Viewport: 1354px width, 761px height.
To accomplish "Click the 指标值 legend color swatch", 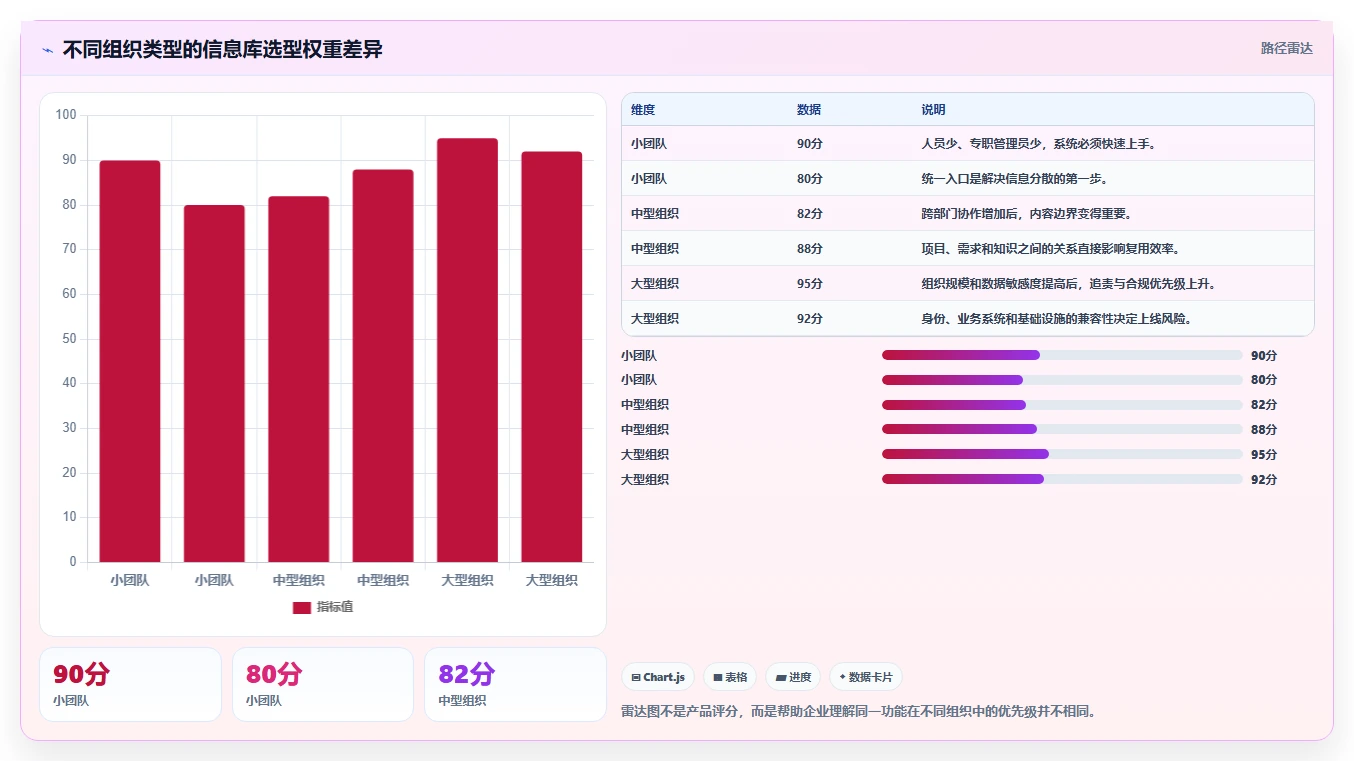I will pos(302,608).
